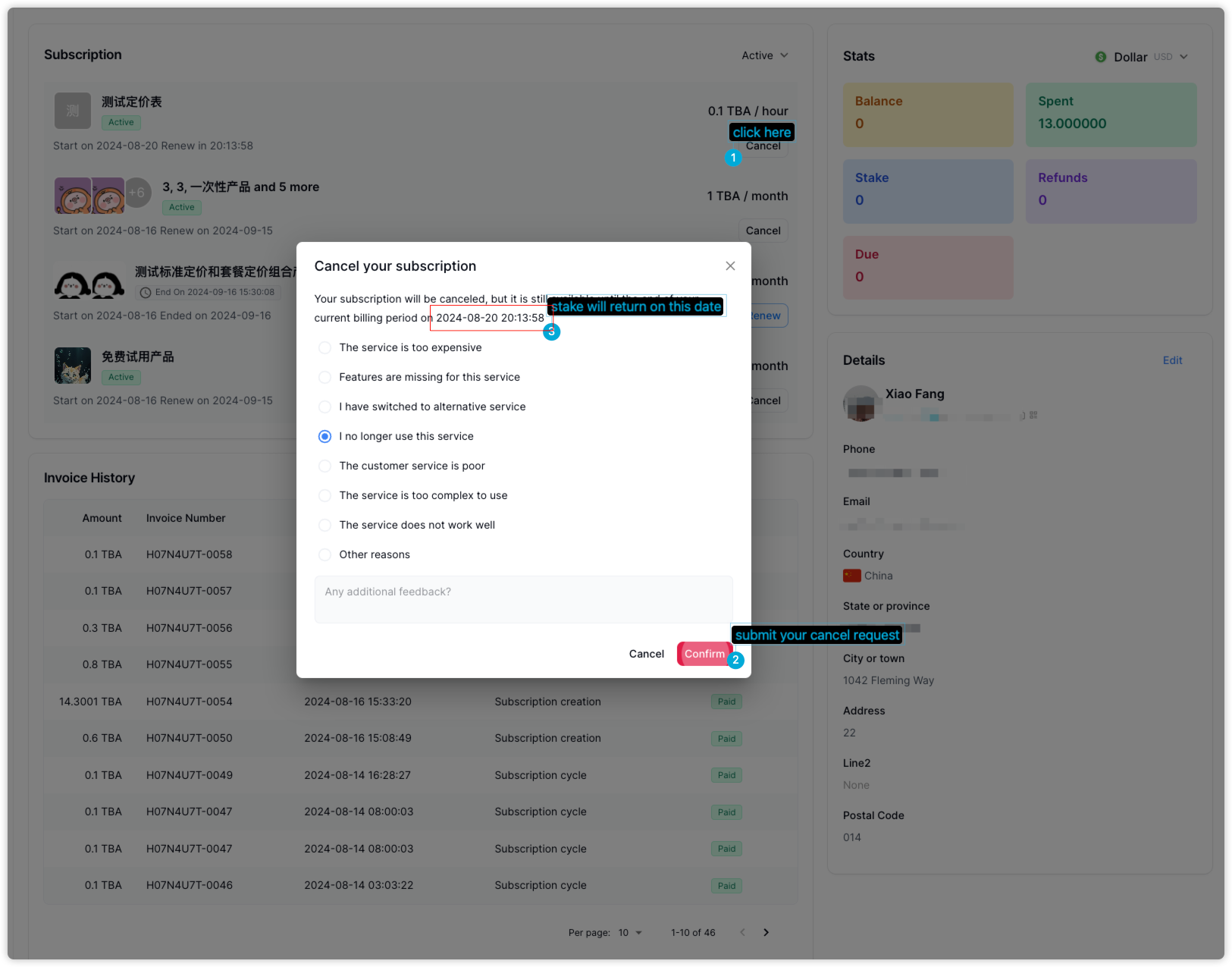This screenshot has height=967, width=1232.
Task: Open the cat product thumbnail icon
Action: (x=73, y=366)
